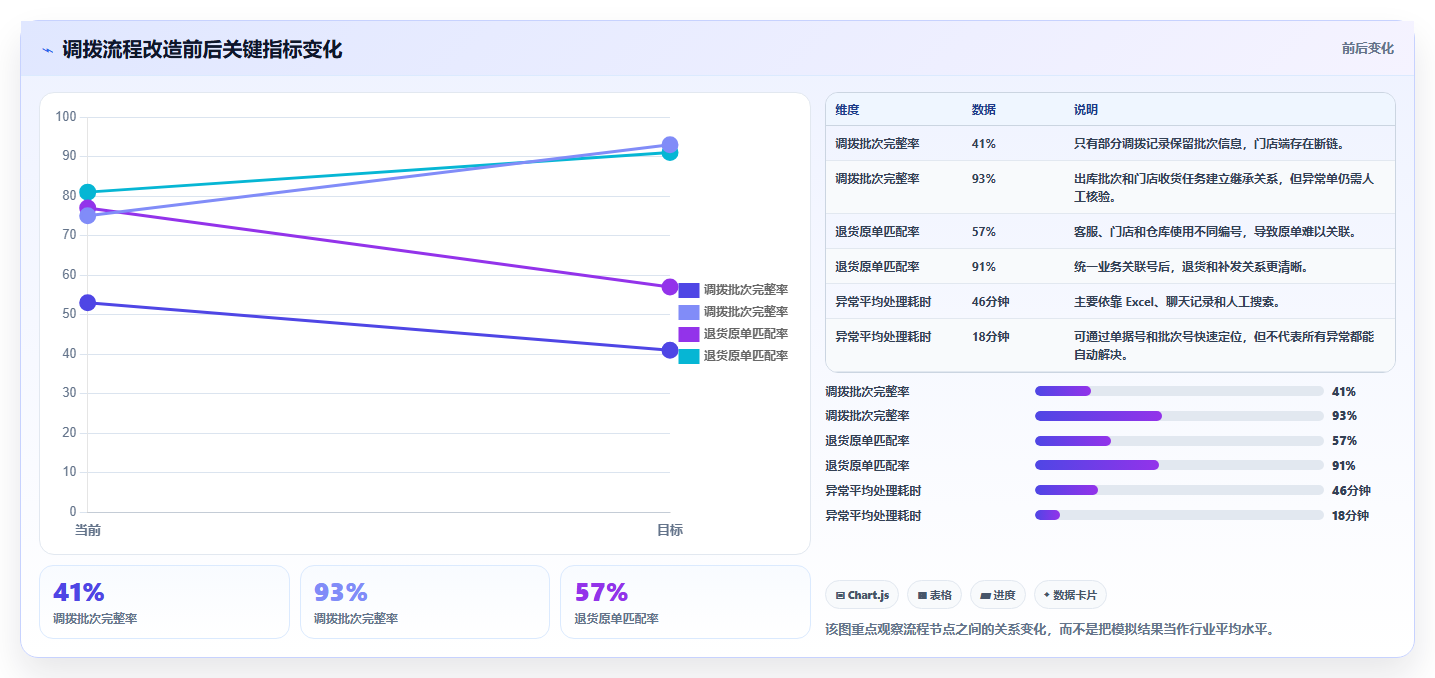
Task: Toggle the purple 退货原单匹配率 legend entry
Action: pyautogui.click(x=733, y=334)
